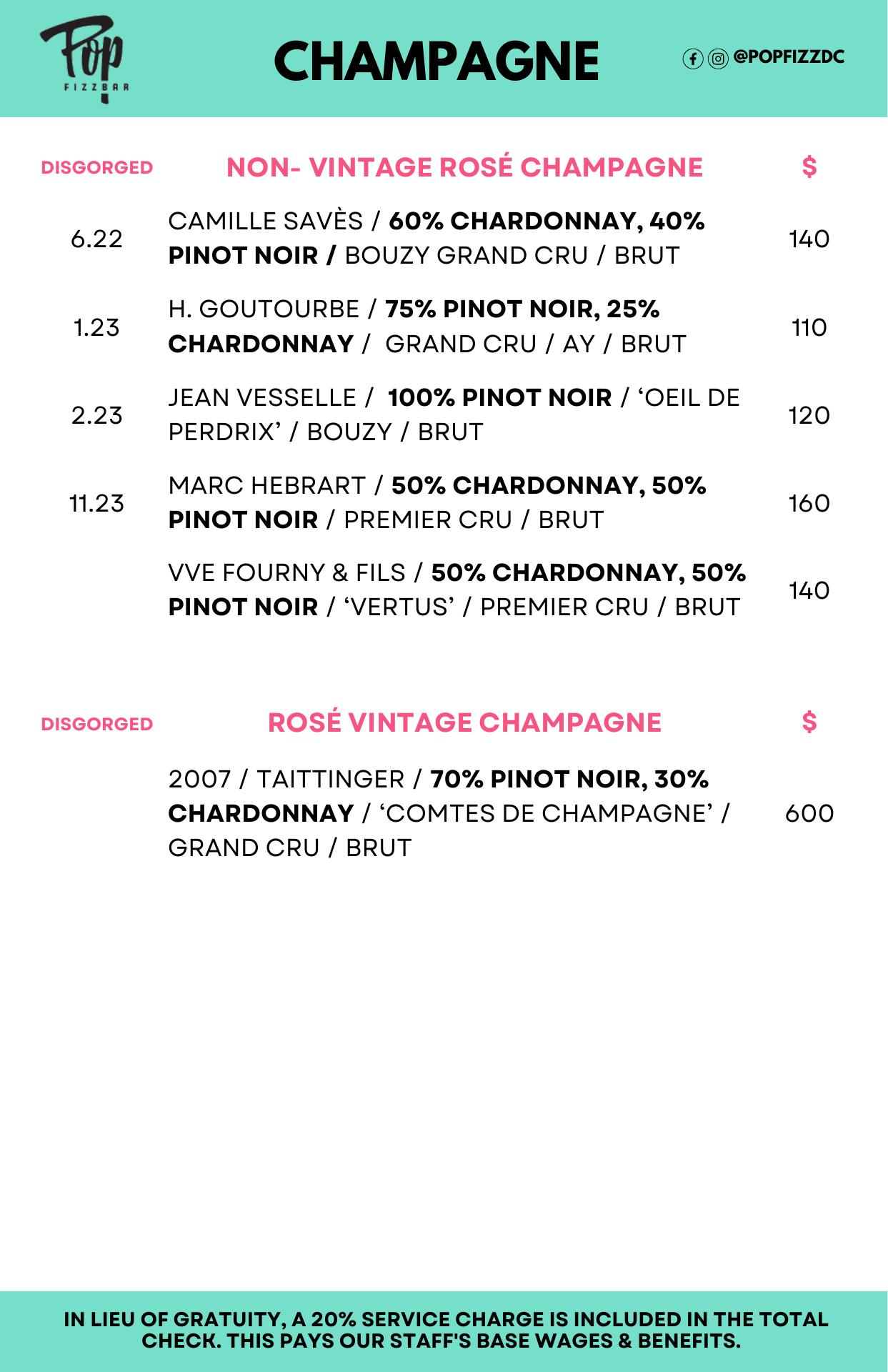Click the 160 price for Marc Hebrart
888x1372 pixels.
pos(809,503)
